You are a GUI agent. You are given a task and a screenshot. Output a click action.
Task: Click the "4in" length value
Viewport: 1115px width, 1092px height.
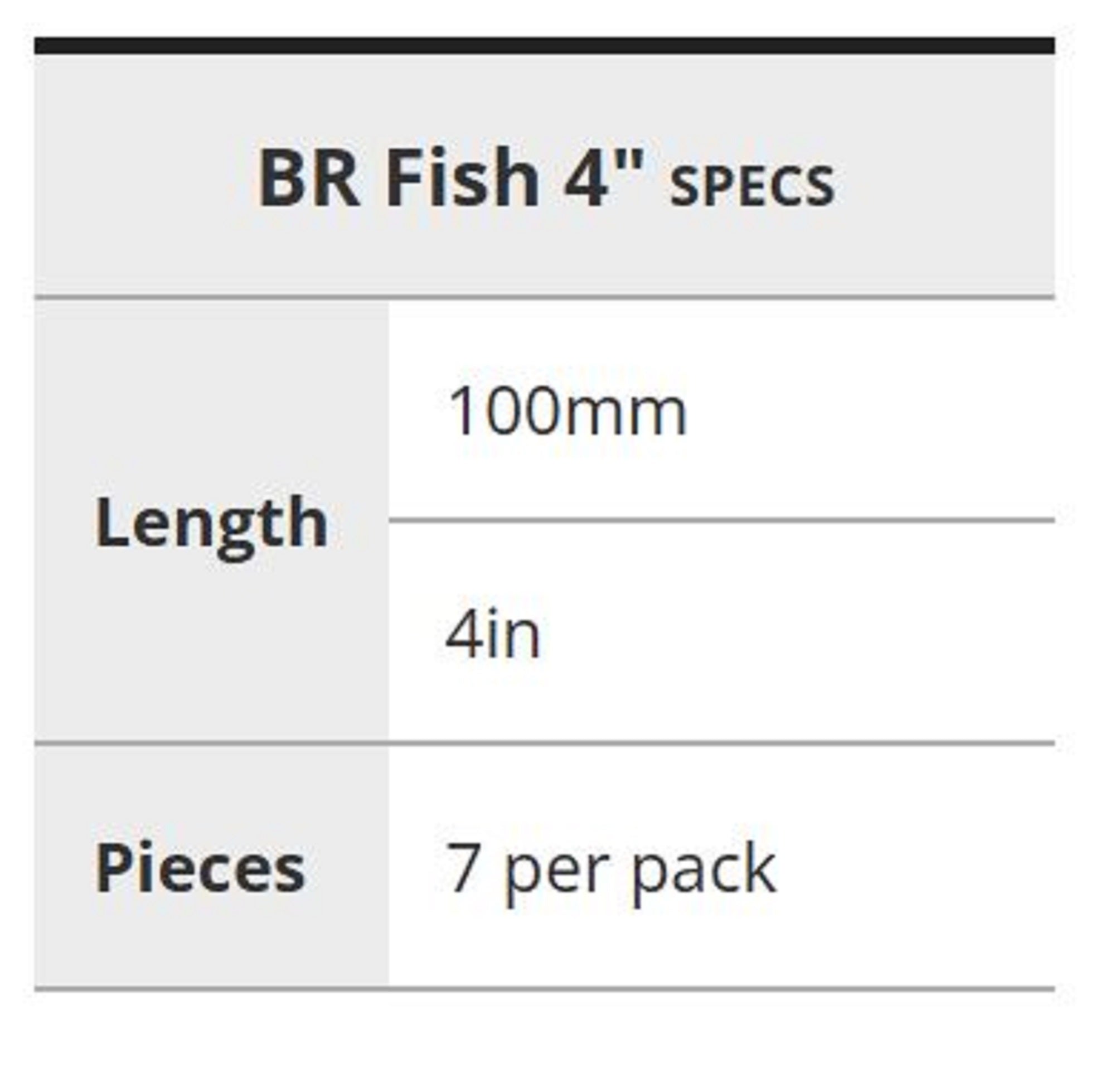coord(492,634)
